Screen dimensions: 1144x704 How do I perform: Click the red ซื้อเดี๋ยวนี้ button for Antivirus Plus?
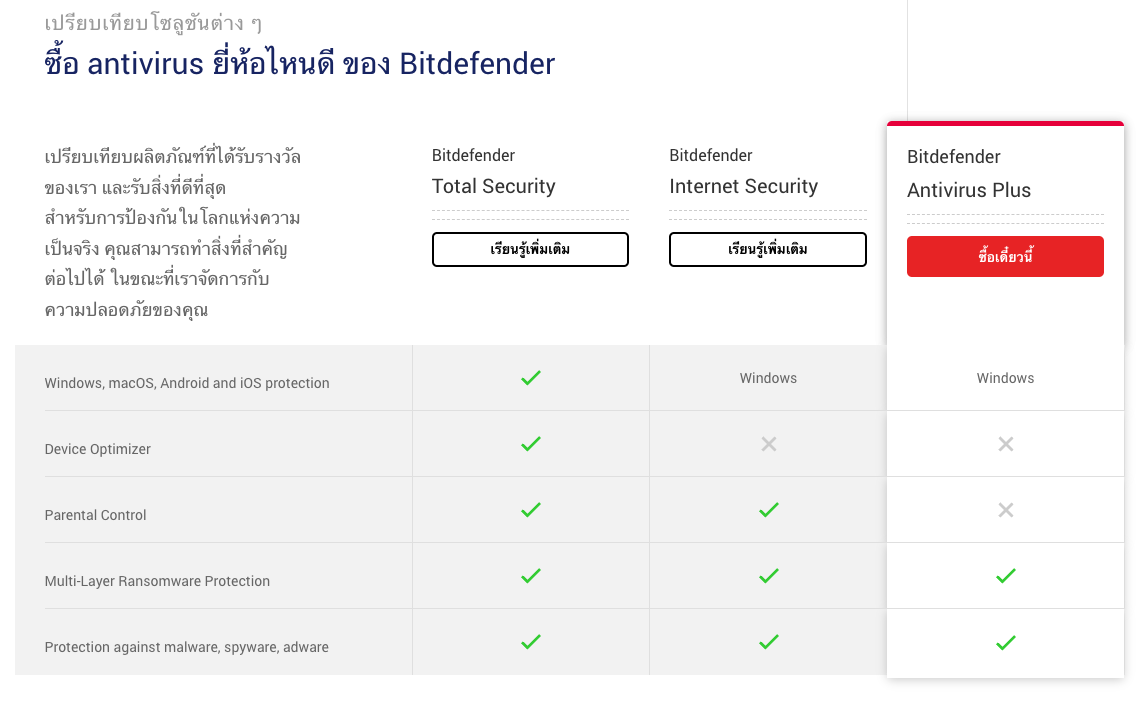(1005, 256)
